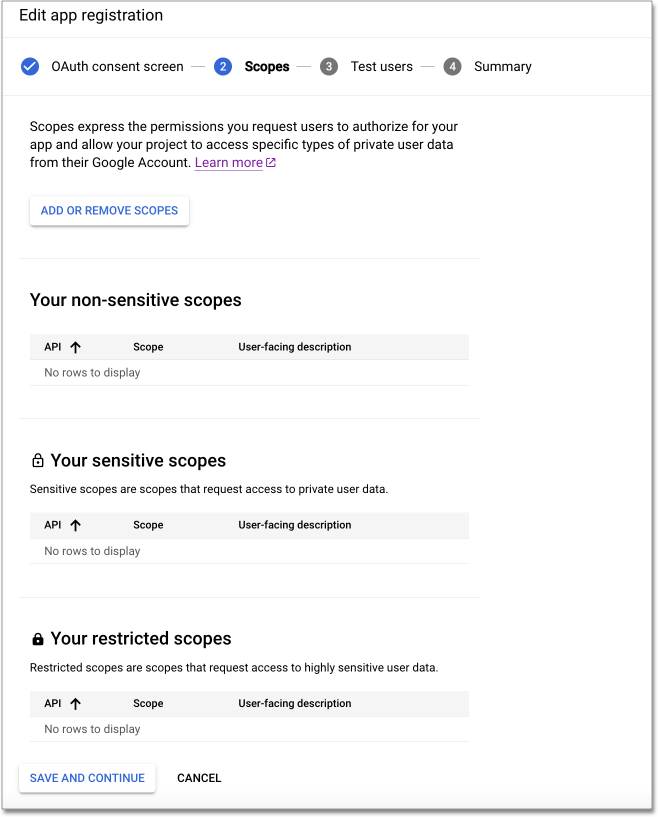Click the step 4 Summary circle
Screen dimensions: 658x817
[x=453, y=67]
